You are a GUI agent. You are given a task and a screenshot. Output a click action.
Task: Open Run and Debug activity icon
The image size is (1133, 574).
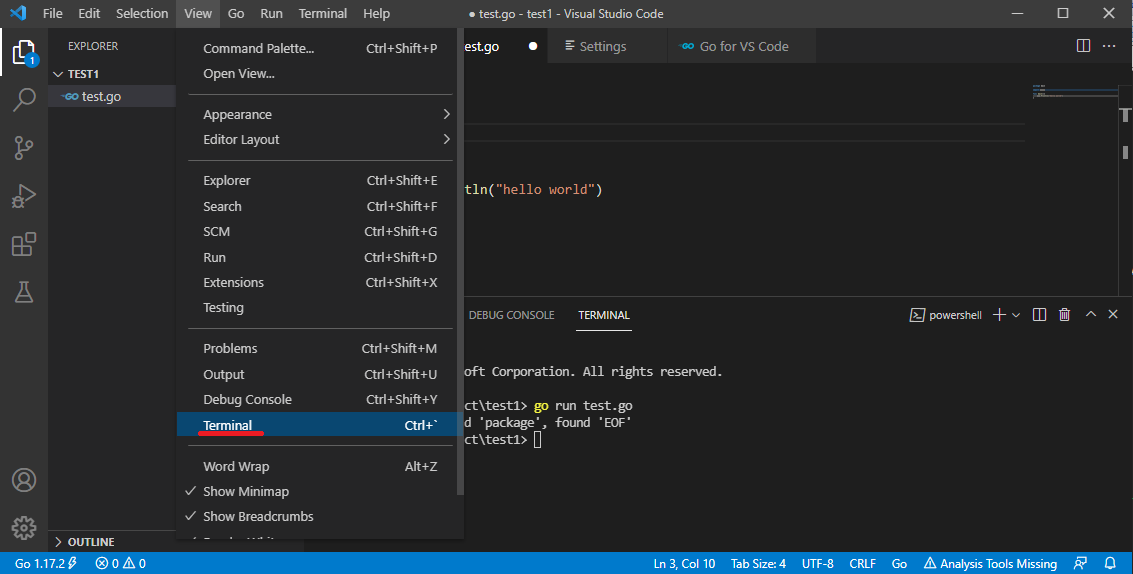click(x=24, y=196)
